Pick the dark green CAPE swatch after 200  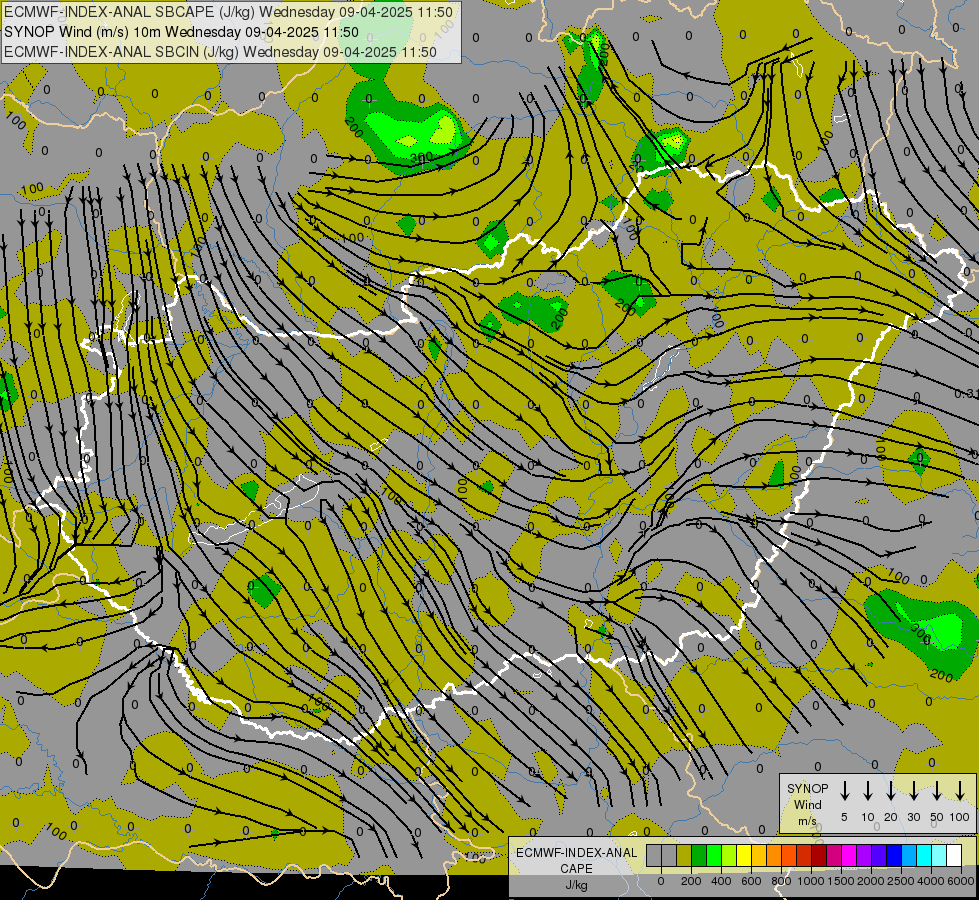(x=699, y=855)
